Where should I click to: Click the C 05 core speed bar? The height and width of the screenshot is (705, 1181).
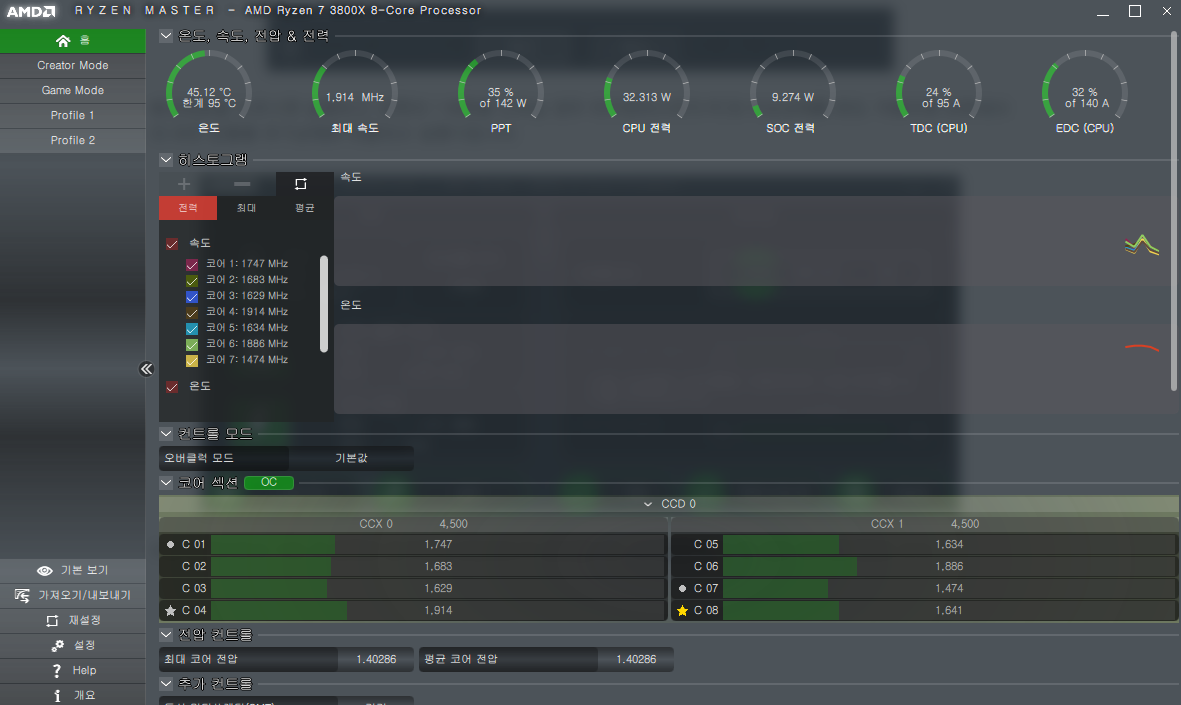coord(949,545)
